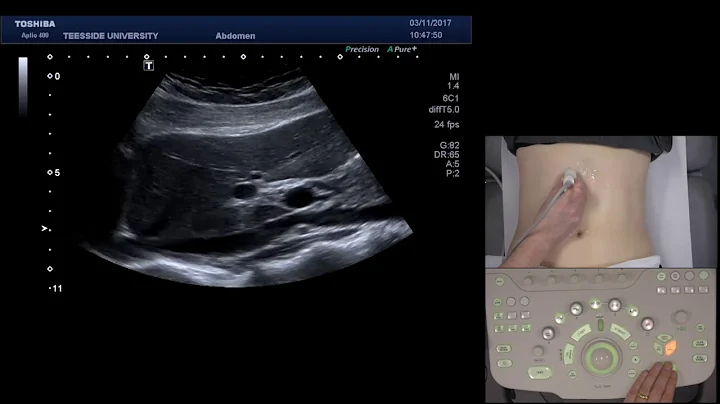This screenshot has height=404, width=720.
Task: Click the '6C1' probe label
Action: tap(450, 98)
